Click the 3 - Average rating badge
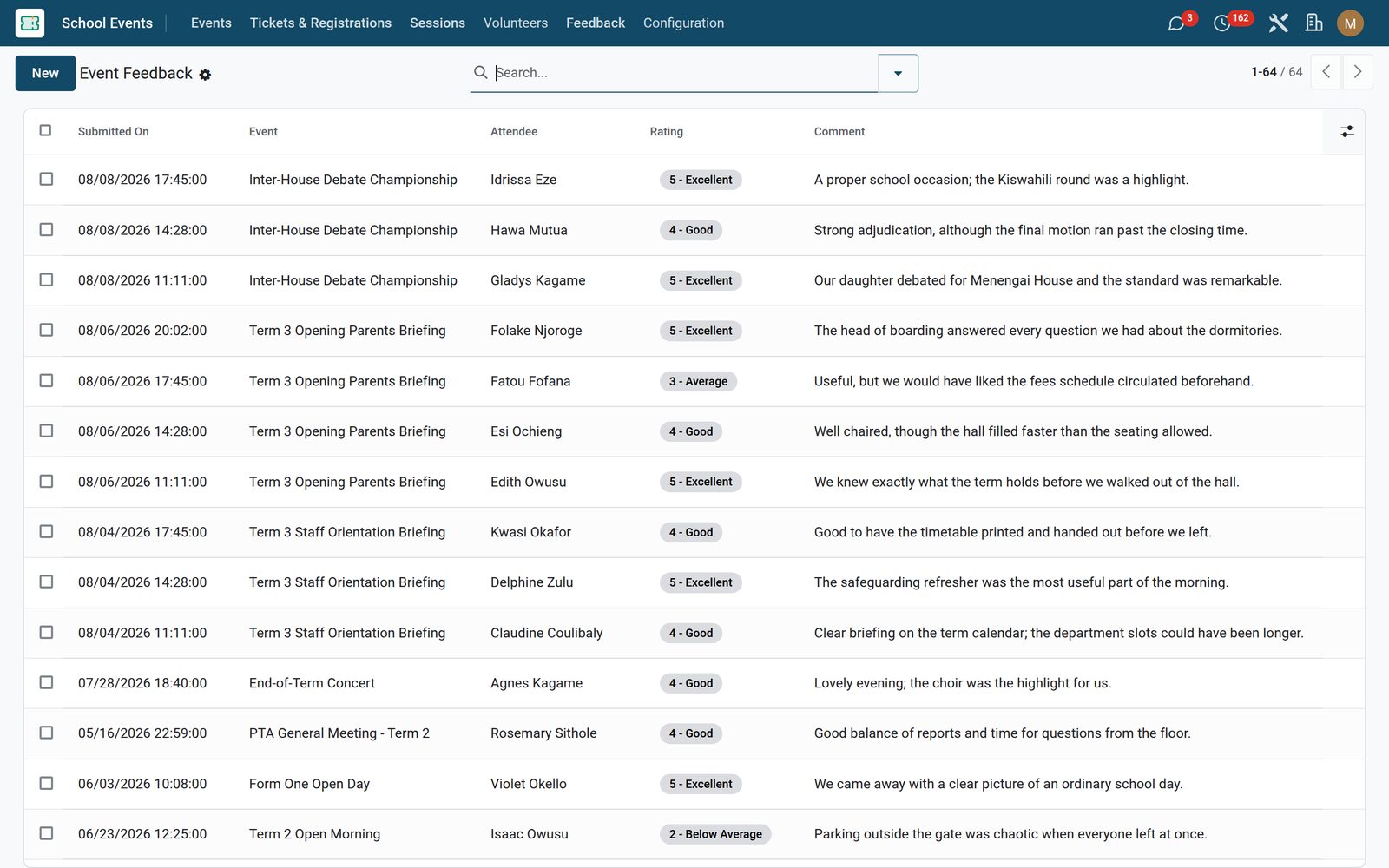 [x=698, y=381]
